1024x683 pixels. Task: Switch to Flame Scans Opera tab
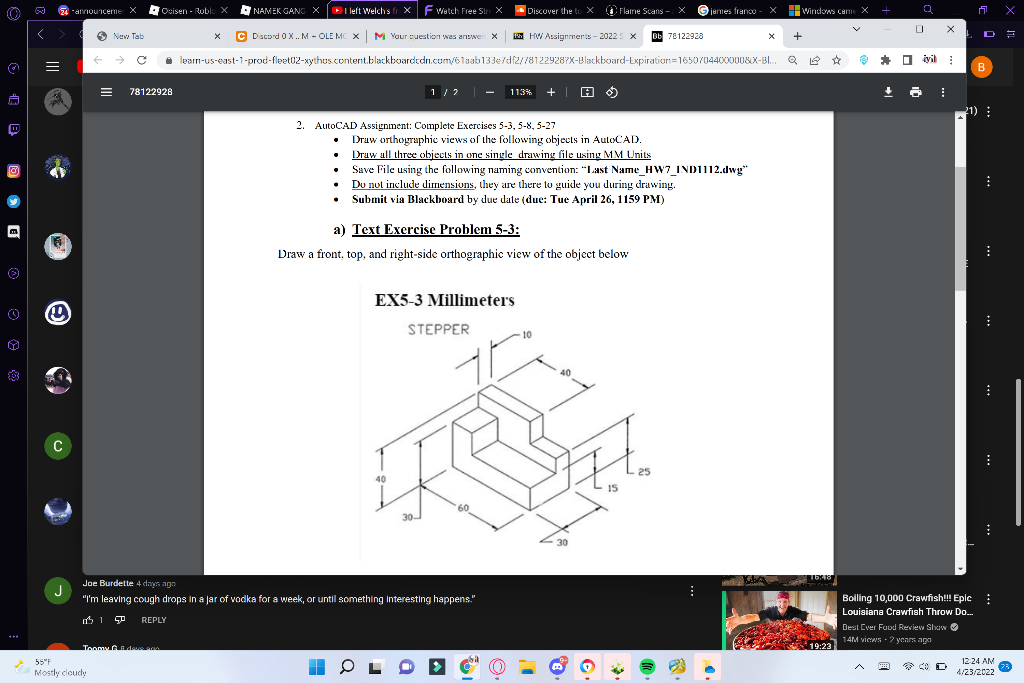click(x=645, y=10)
